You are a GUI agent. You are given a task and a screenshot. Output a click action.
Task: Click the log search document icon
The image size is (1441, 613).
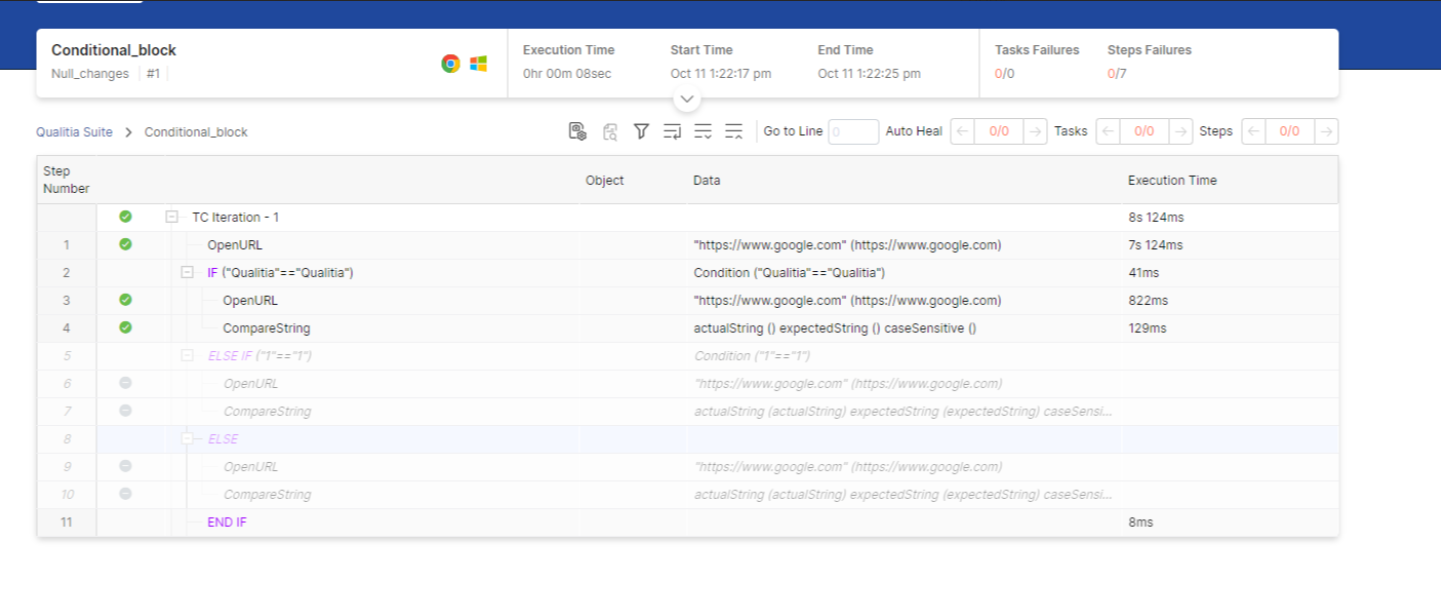point(610,131)
